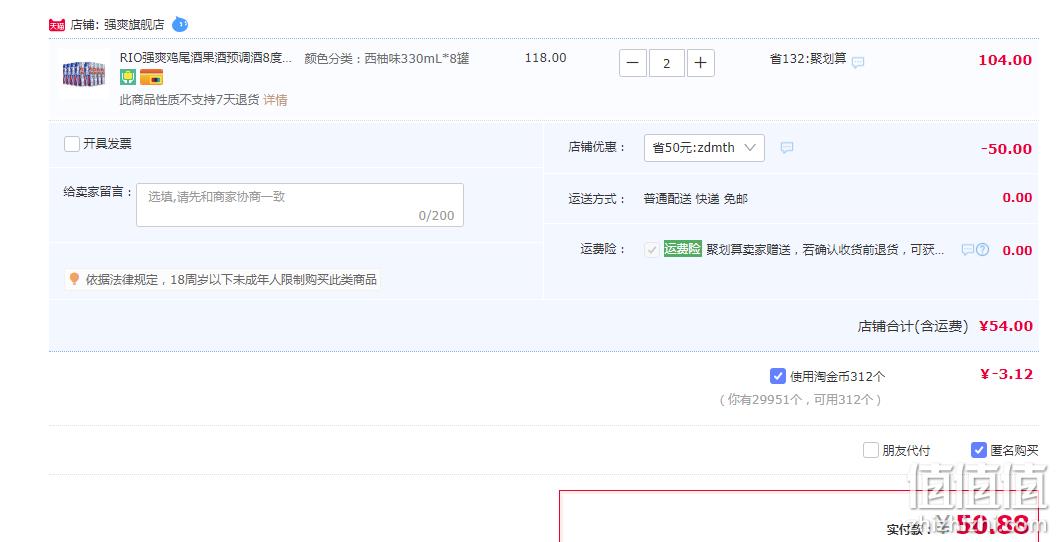Click the 此商品性质不支持7天退货 notice

[x=189, y=100]
